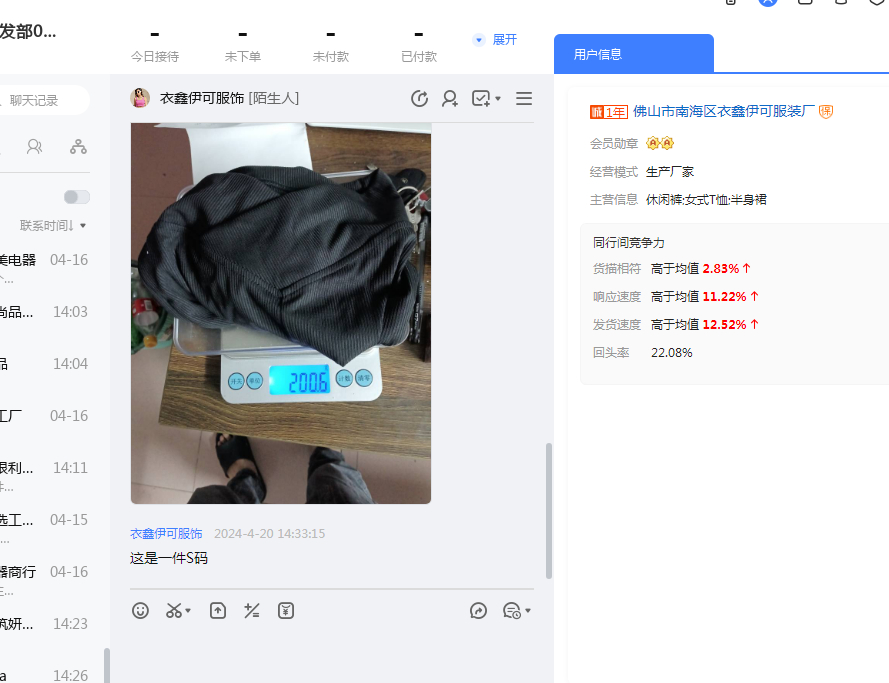Open 佛山市南海区衣鑫伊可服装厂 company link

[x=723, y=111]
